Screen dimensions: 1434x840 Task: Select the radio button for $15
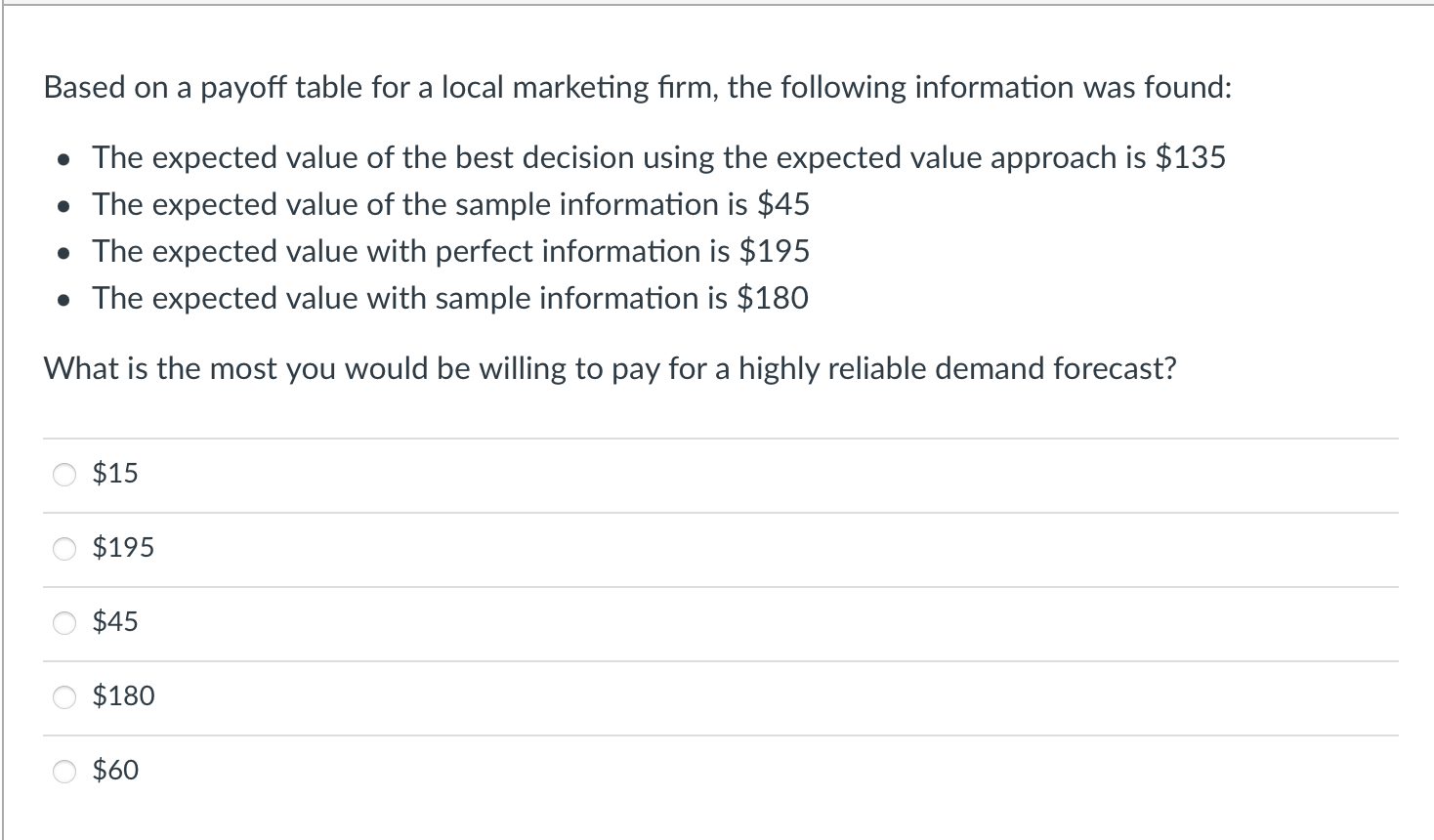pyautogui.click(x=64, y=475)
